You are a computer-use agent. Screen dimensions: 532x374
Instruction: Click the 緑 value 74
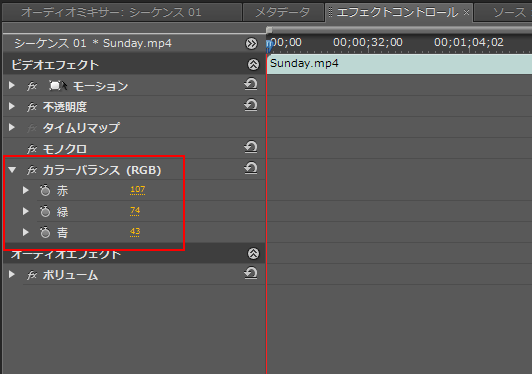pos(135,211)
